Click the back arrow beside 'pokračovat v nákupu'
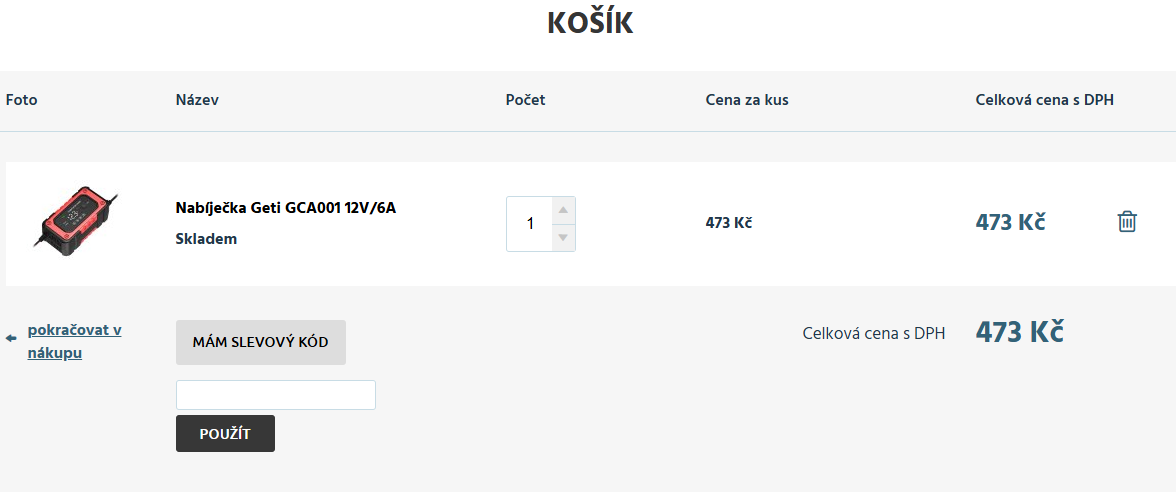The height and width of the screenshot is (499, 1176). click(x=11, y=339)
